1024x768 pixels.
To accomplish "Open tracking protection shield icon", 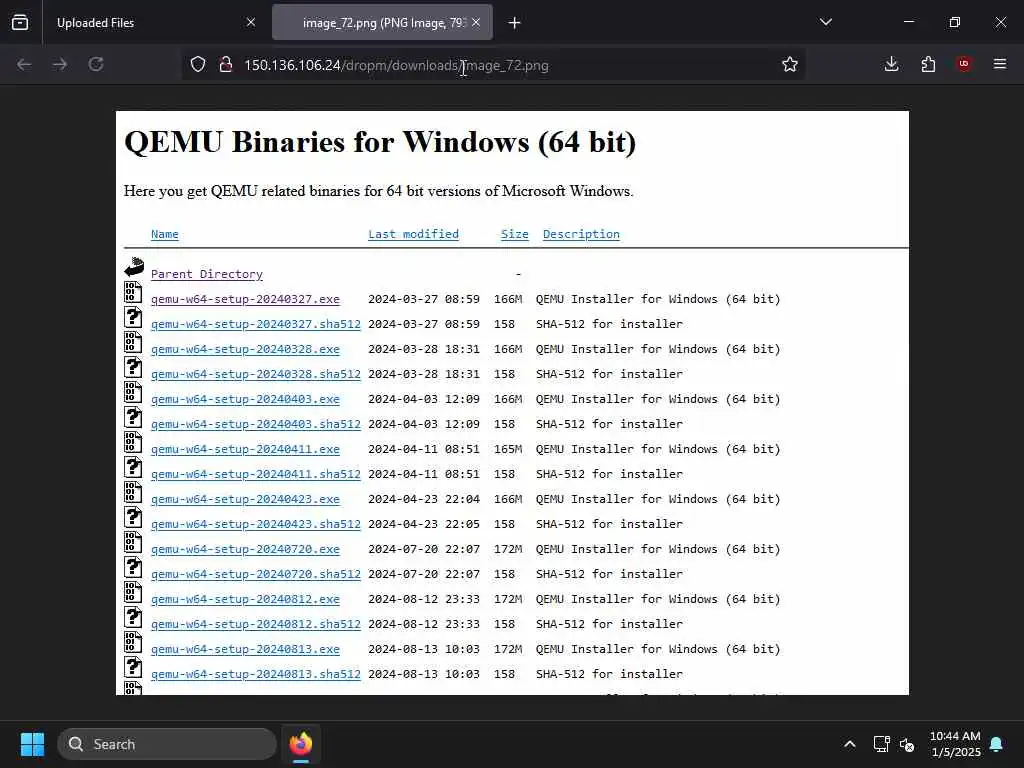I will tap(198, 64).
